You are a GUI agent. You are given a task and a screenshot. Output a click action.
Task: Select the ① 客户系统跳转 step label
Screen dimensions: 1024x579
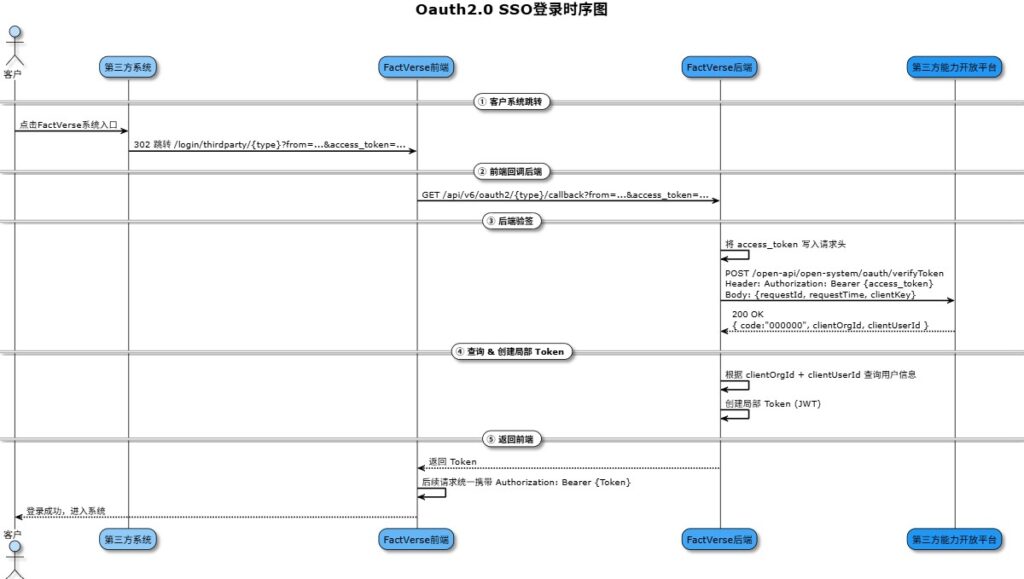click(x=511, y=101)
